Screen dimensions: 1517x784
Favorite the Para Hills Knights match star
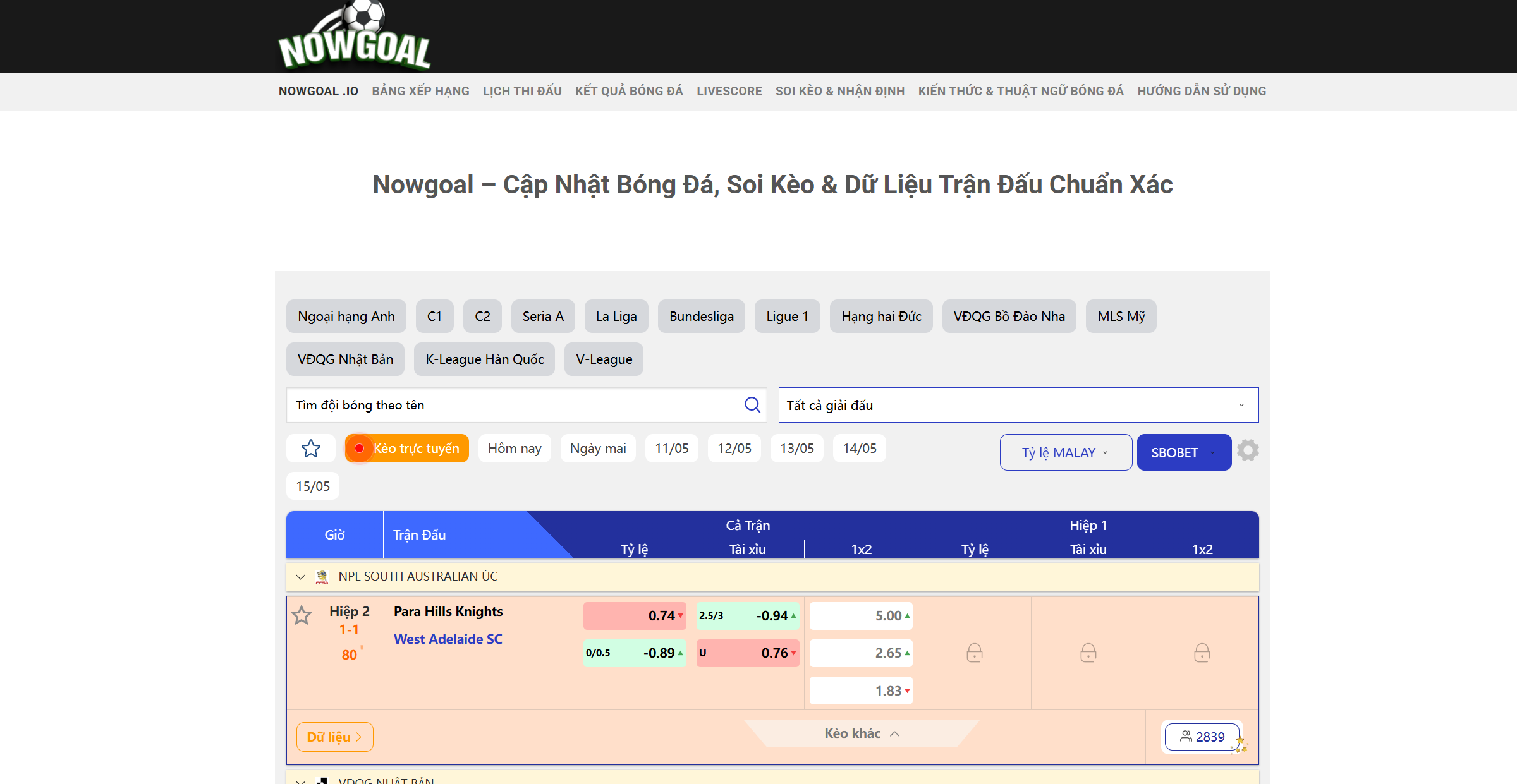[x=302, y=615]
